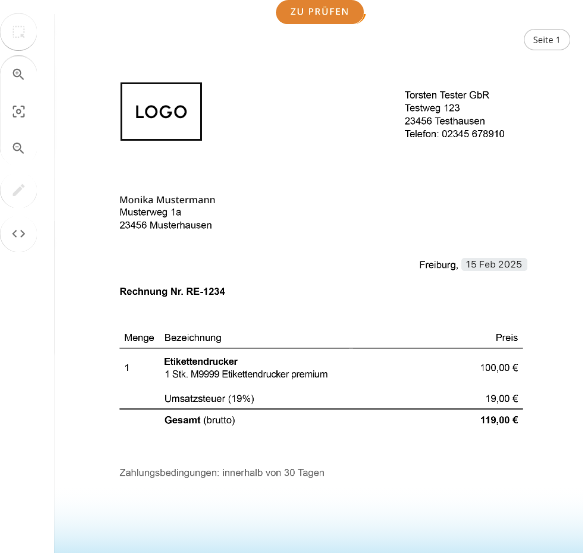Click the Seite 1 page indicator
This screenshot has width=583, height=553.
[547, 40]
